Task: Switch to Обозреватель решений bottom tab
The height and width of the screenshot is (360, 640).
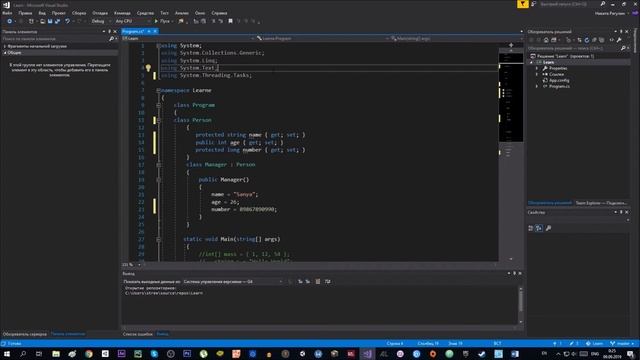Action: click(549, 203)
